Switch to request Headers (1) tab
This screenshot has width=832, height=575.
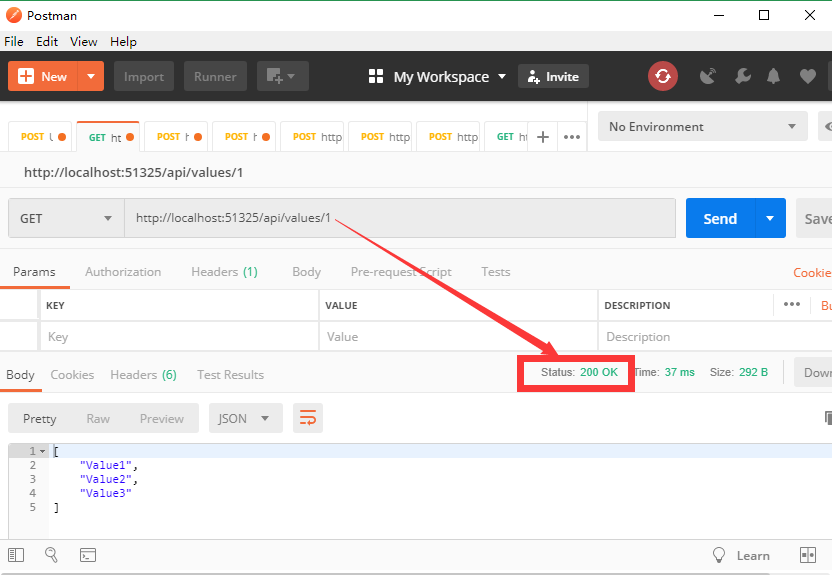point(224,272)
